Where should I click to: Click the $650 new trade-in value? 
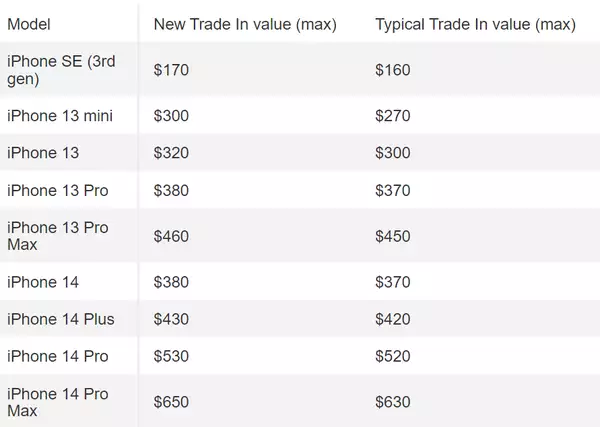coord(170,402)
